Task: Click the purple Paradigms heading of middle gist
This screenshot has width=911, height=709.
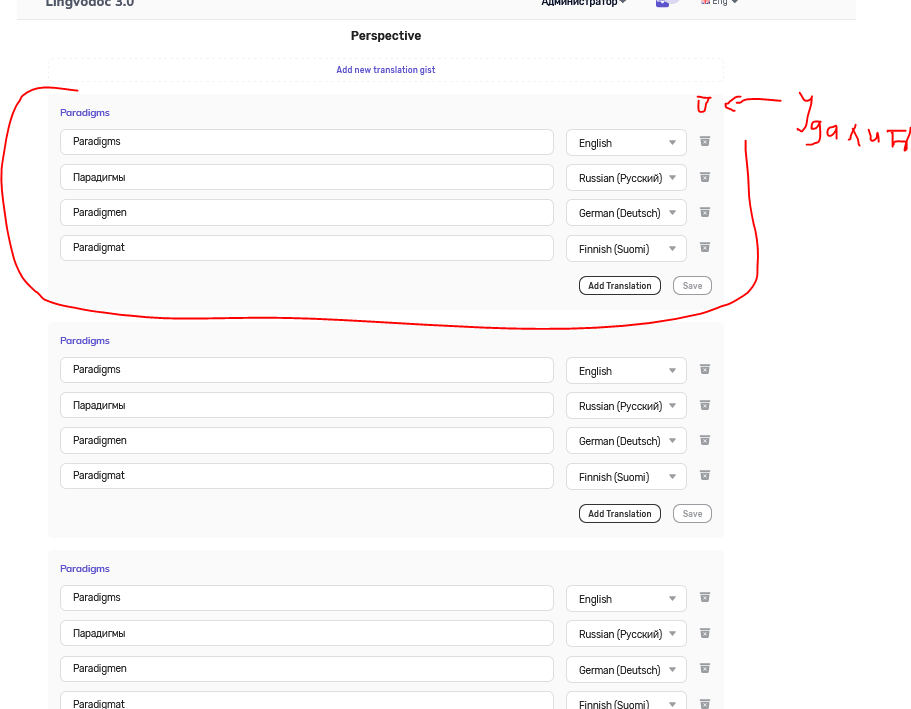Action: 85,341
